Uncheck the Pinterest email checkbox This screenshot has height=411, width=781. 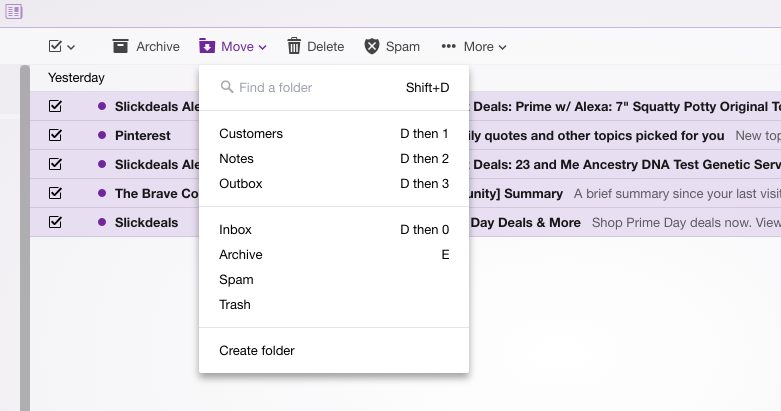click(x=55, y=135)
